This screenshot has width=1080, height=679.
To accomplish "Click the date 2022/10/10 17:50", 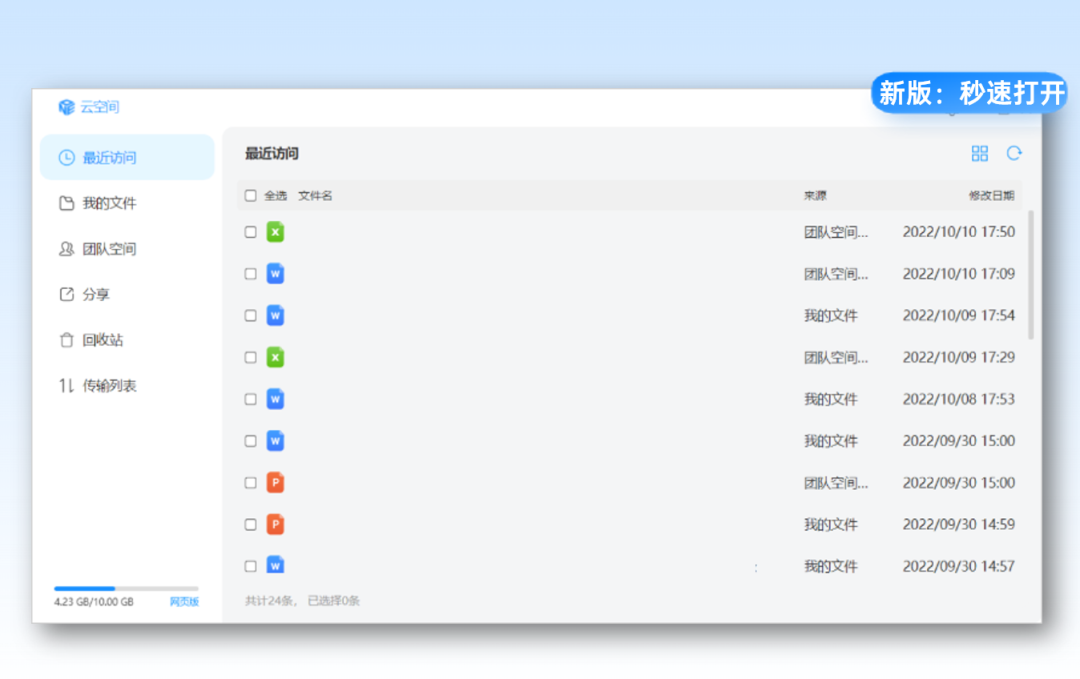I will [x=959, y=232].
